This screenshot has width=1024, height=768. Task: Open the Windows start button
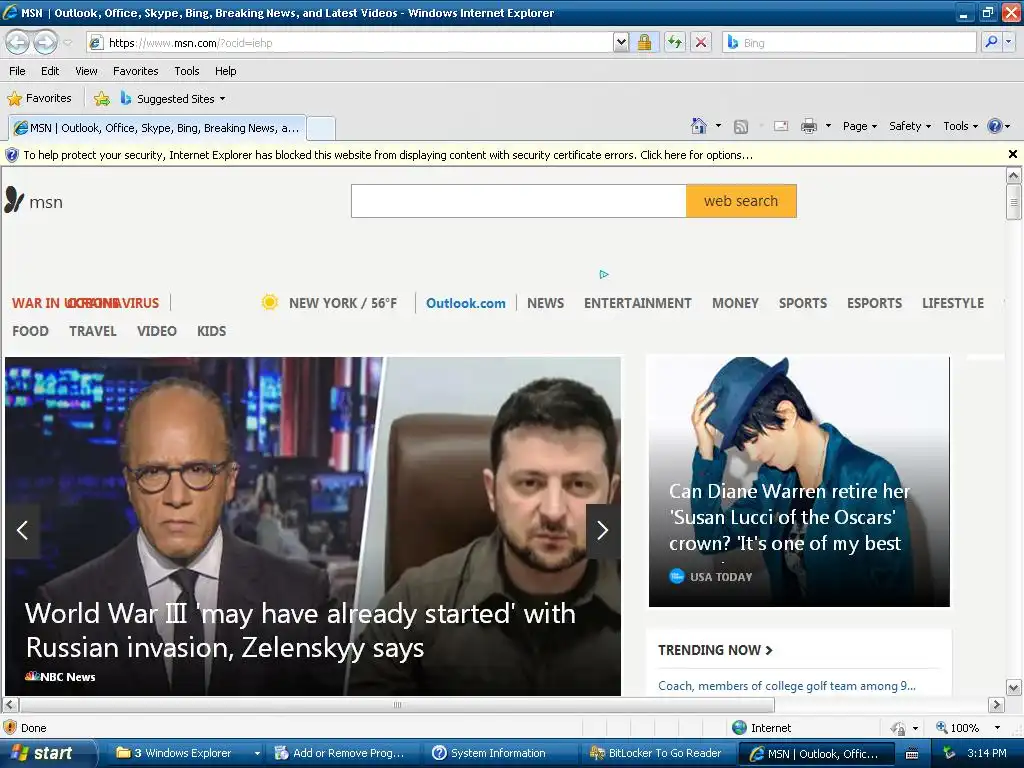[x=46, y=753]
